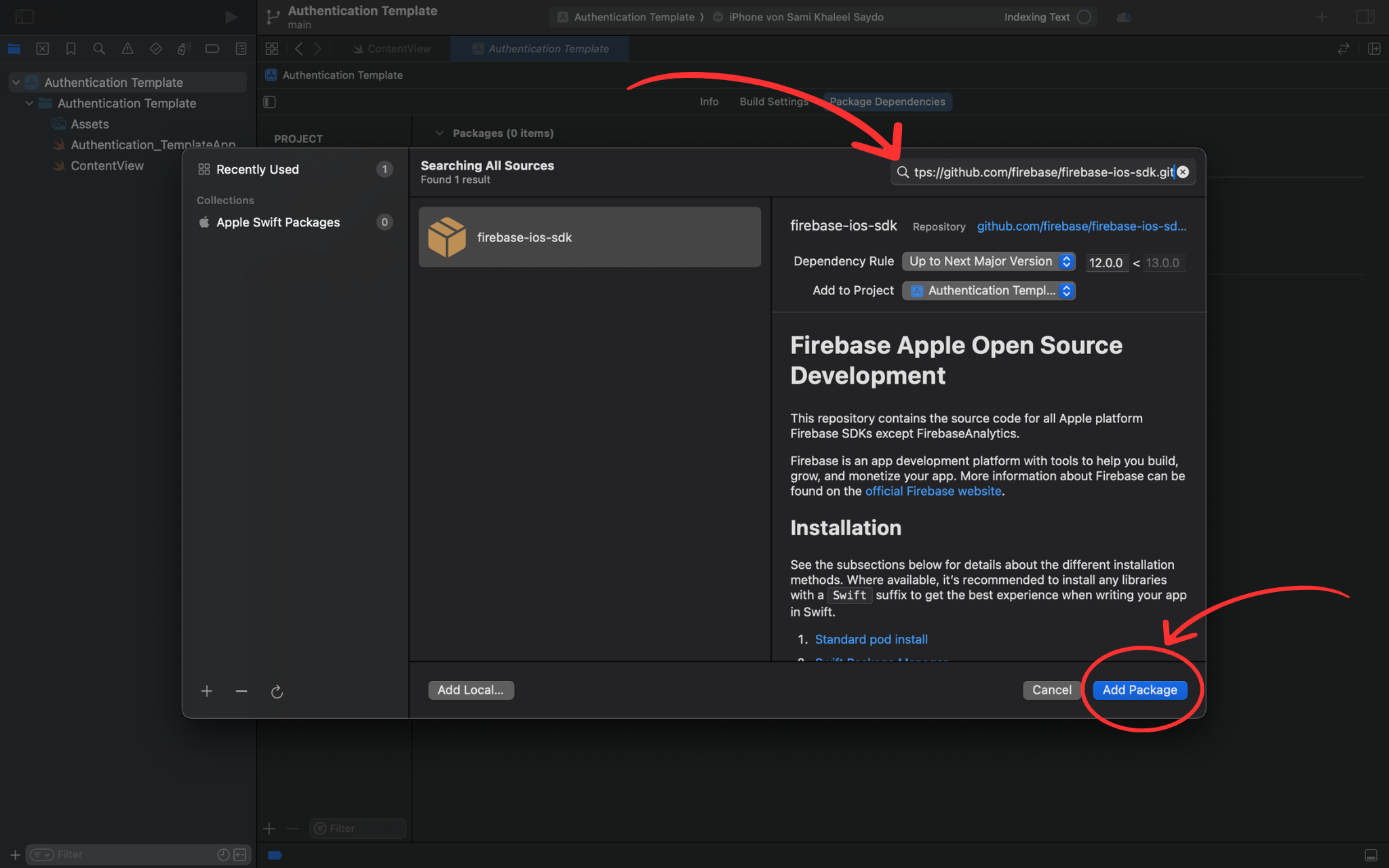Collapse the Packages section disclosure

coord(439,133)
